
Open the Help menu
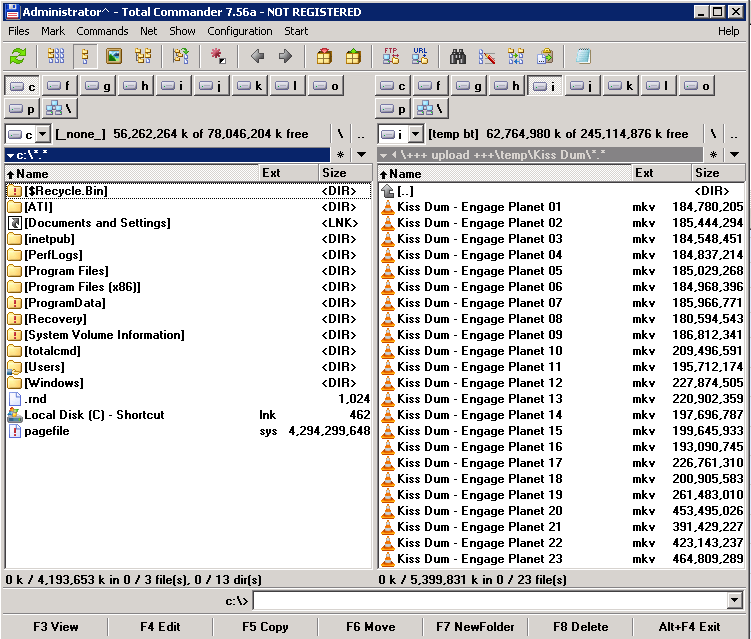(x=728, y=31)
